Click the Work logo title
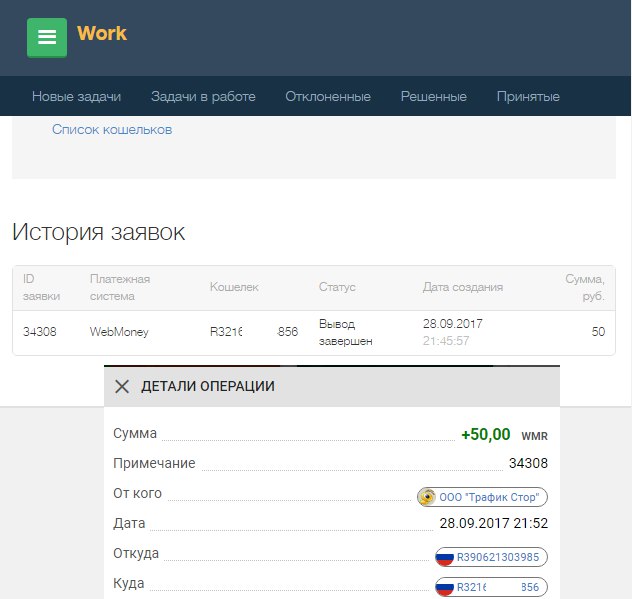The width and height of the screenshot is (632, 599). click(x=102, y=33)
